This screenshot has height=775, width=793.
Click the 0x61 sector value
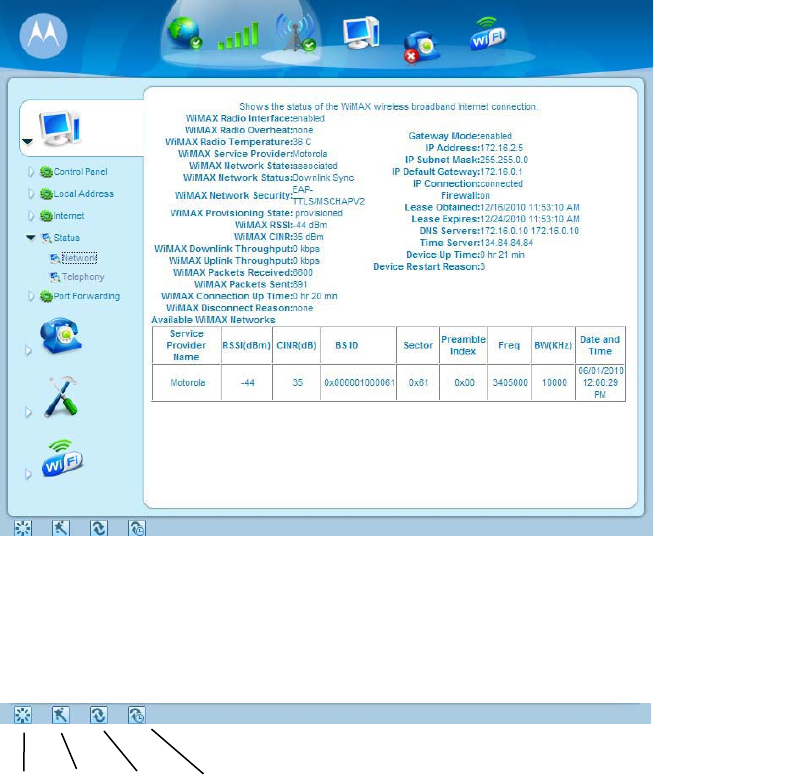(418, 383)
